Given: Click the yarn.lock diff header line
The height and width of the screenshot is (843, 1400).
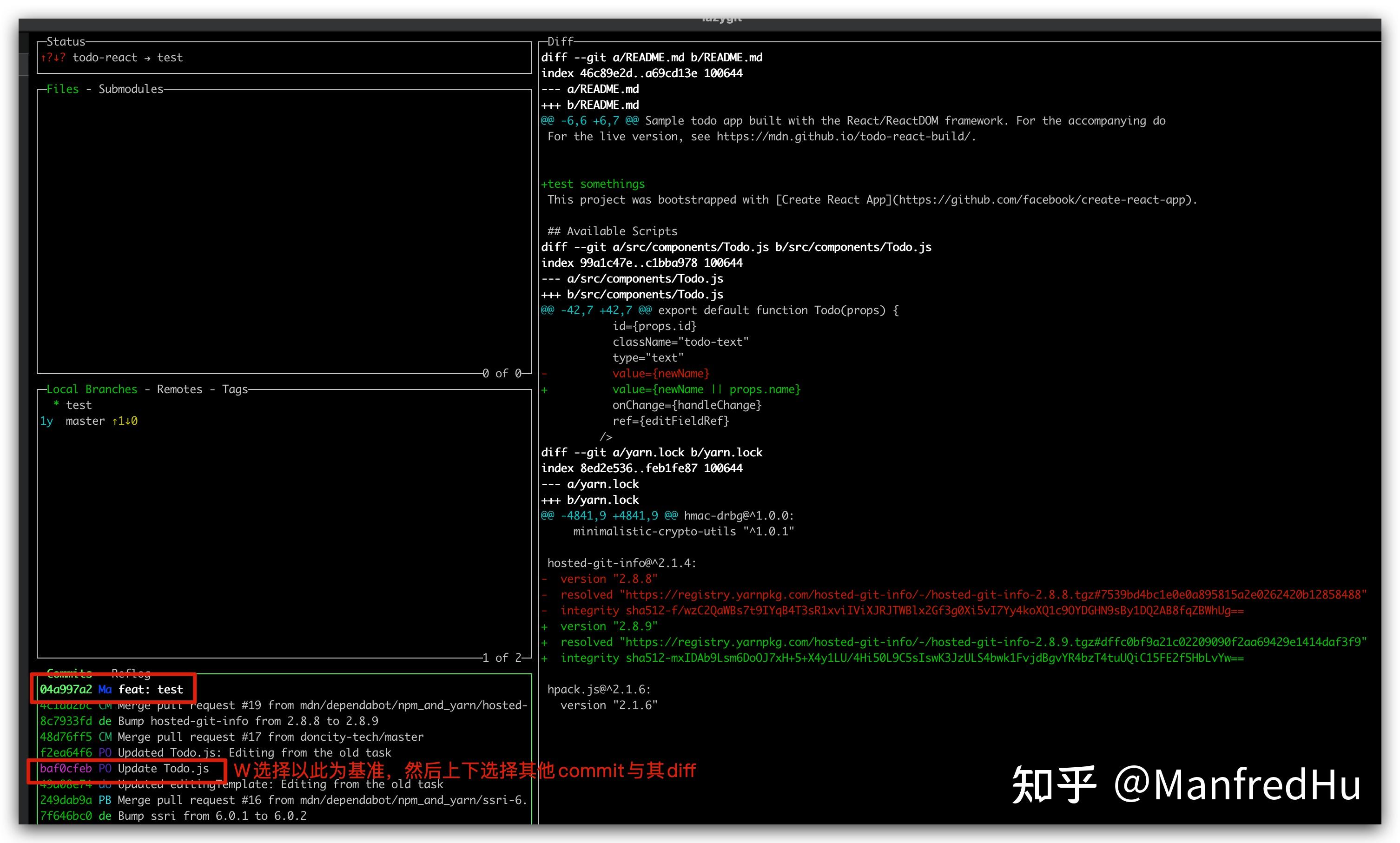Looking at the screenshot, I should pos(652,452).
